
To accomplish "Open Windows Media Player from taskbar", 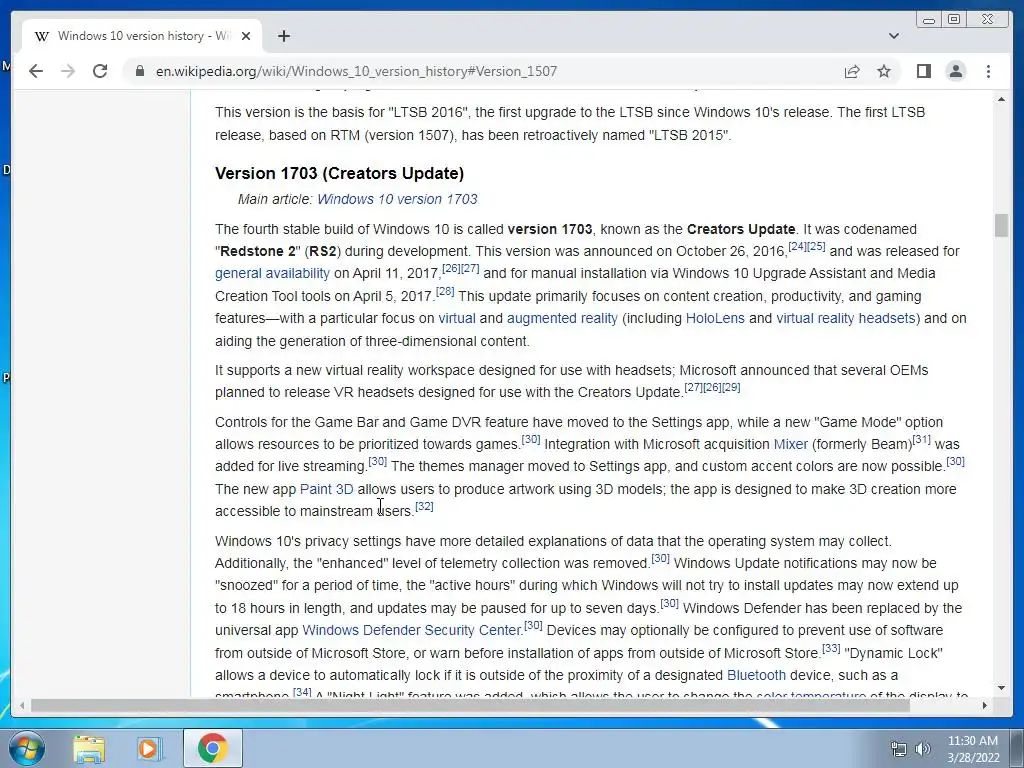I will (148, 748).
